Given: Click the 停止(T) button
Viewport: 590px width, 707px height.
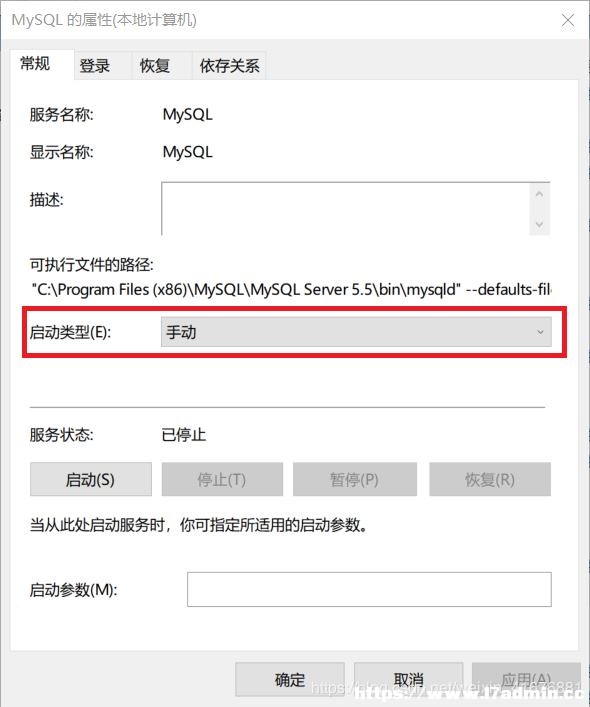Looking at the screenshot, I should click(222, 479).
